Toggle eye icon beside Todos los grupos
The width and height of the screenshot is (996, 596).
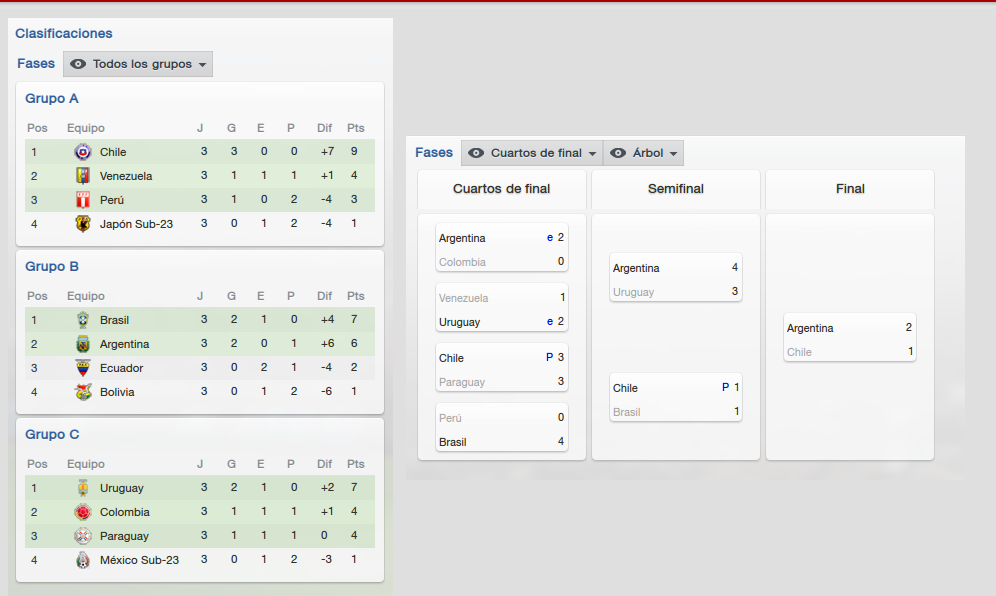[78, 64]
